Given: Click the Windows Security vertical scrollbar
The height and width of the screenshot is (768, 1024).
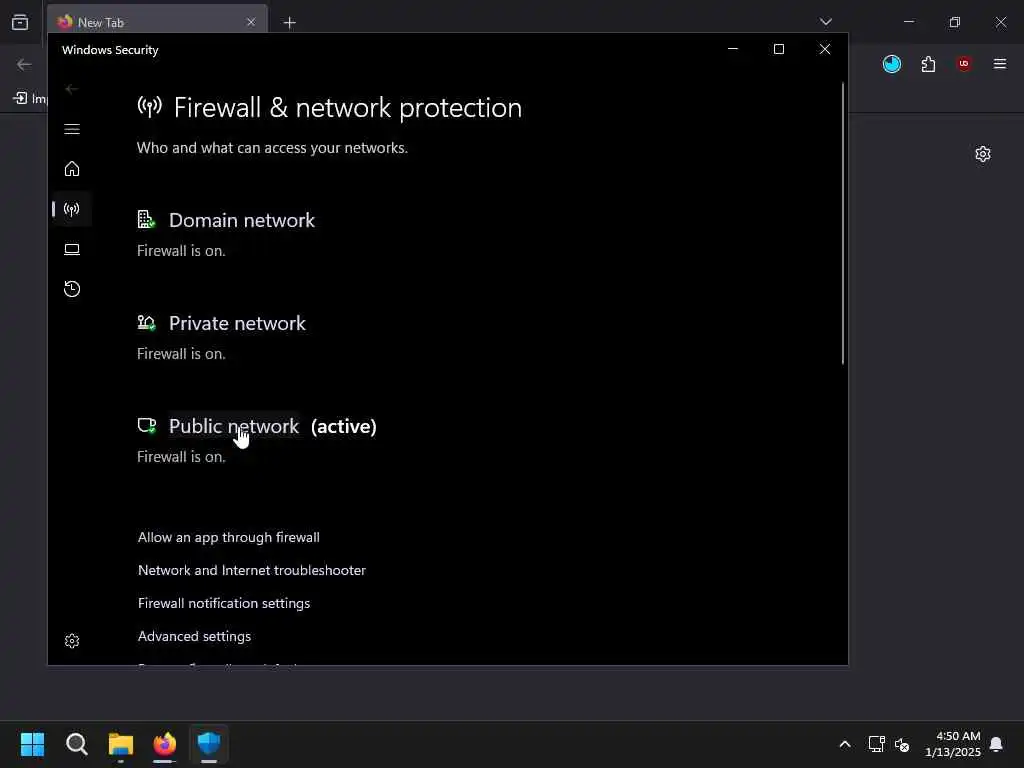Looking at the screenshot, I should coord(842,223).
